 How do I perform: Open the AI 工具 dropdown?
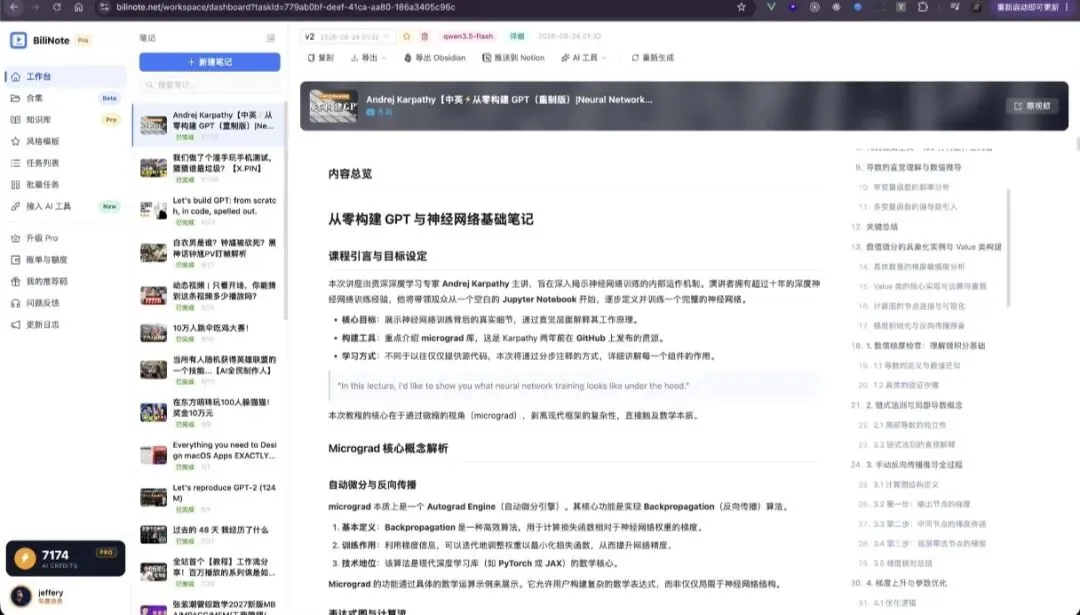[584, 58]
